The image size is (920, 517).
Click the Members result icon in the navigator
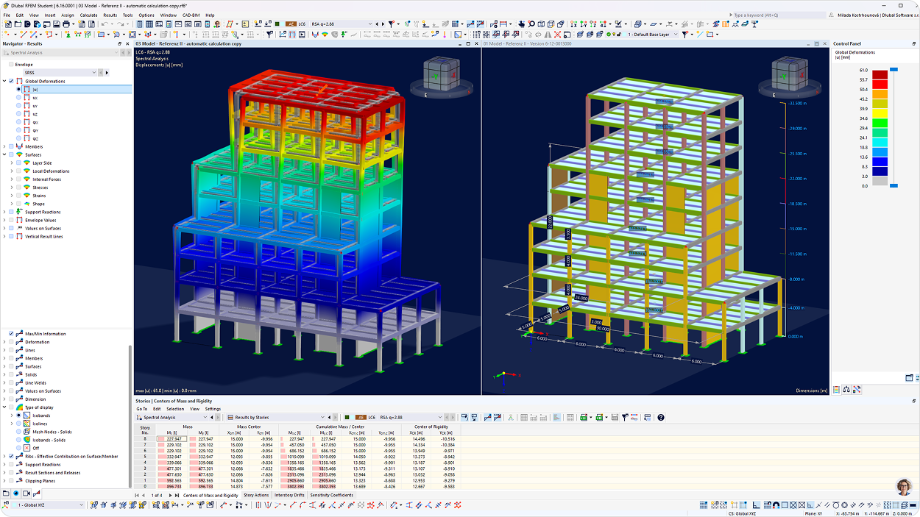(x=19, y=147)
